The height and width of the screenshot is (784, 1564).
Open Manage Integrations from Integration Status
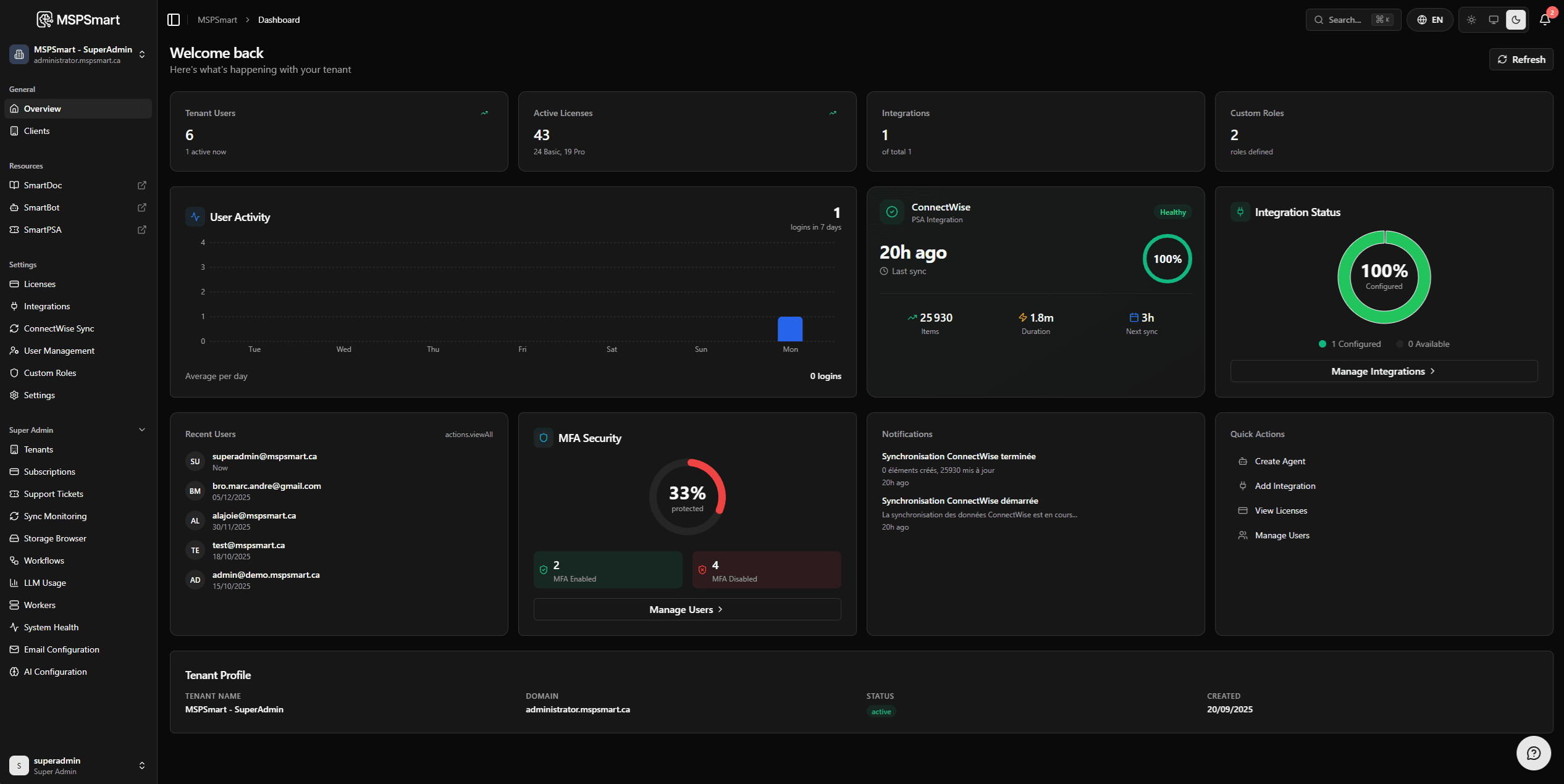[x=1384, y=370]
